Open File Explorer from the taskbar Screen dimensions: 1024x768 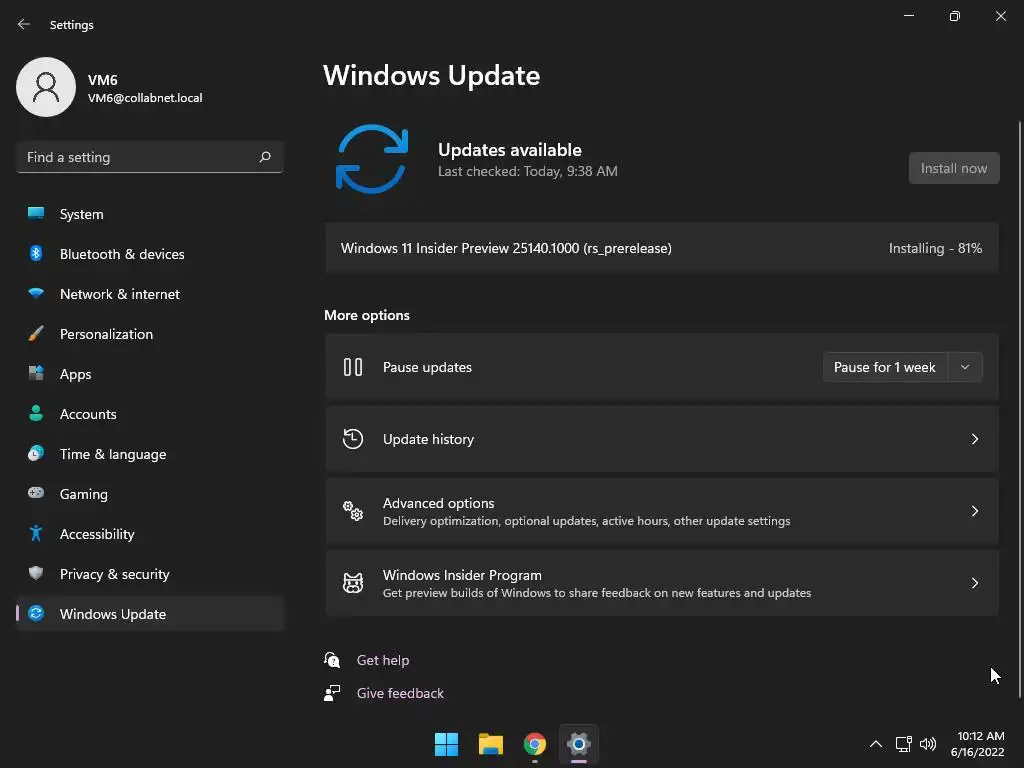(x=490, y=744)
